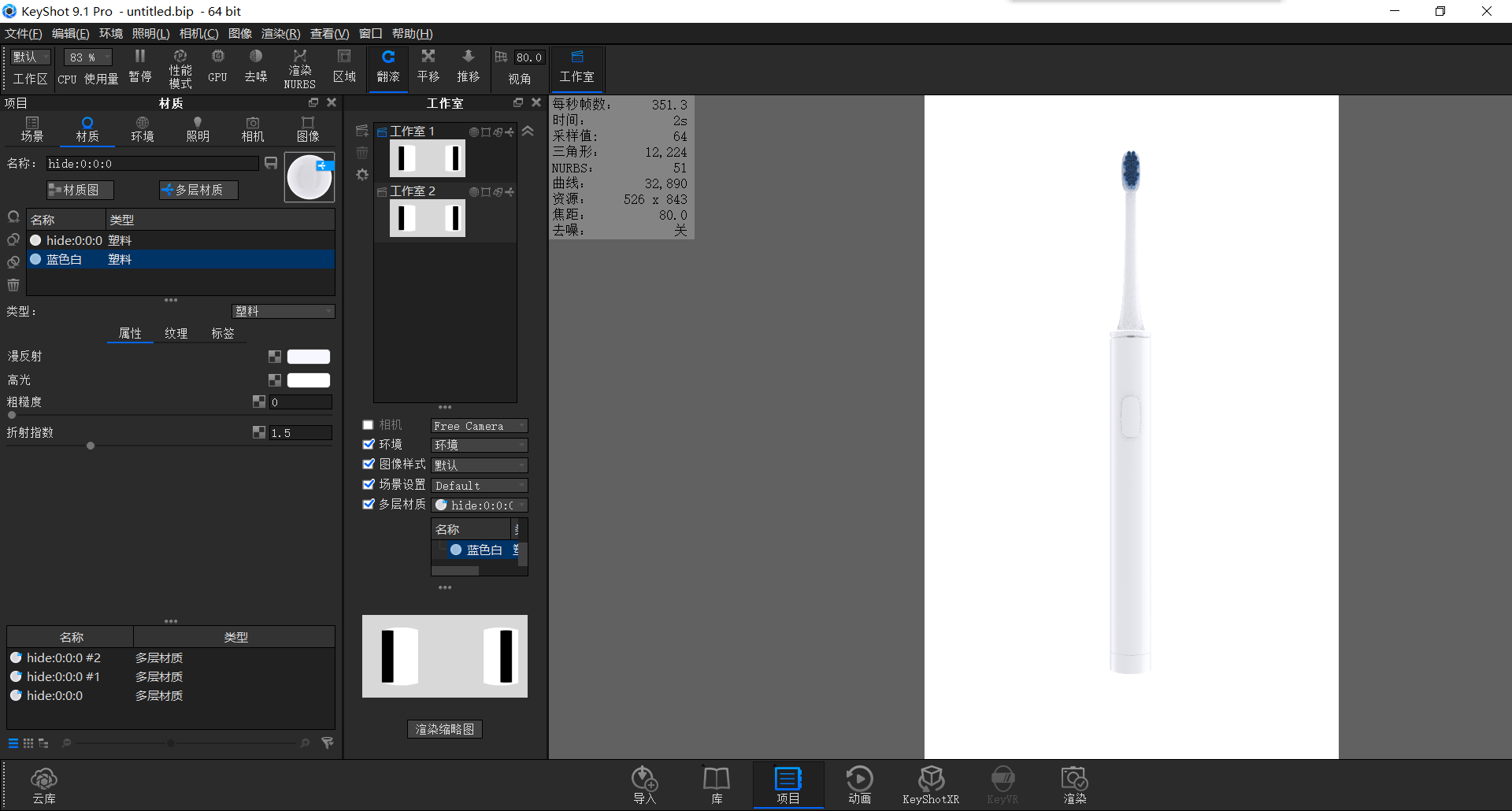Select the 翻滚 (Tumble) camera tool
Image resolution: width=1512 pixels, height=811 pixels.
point(387,67)
